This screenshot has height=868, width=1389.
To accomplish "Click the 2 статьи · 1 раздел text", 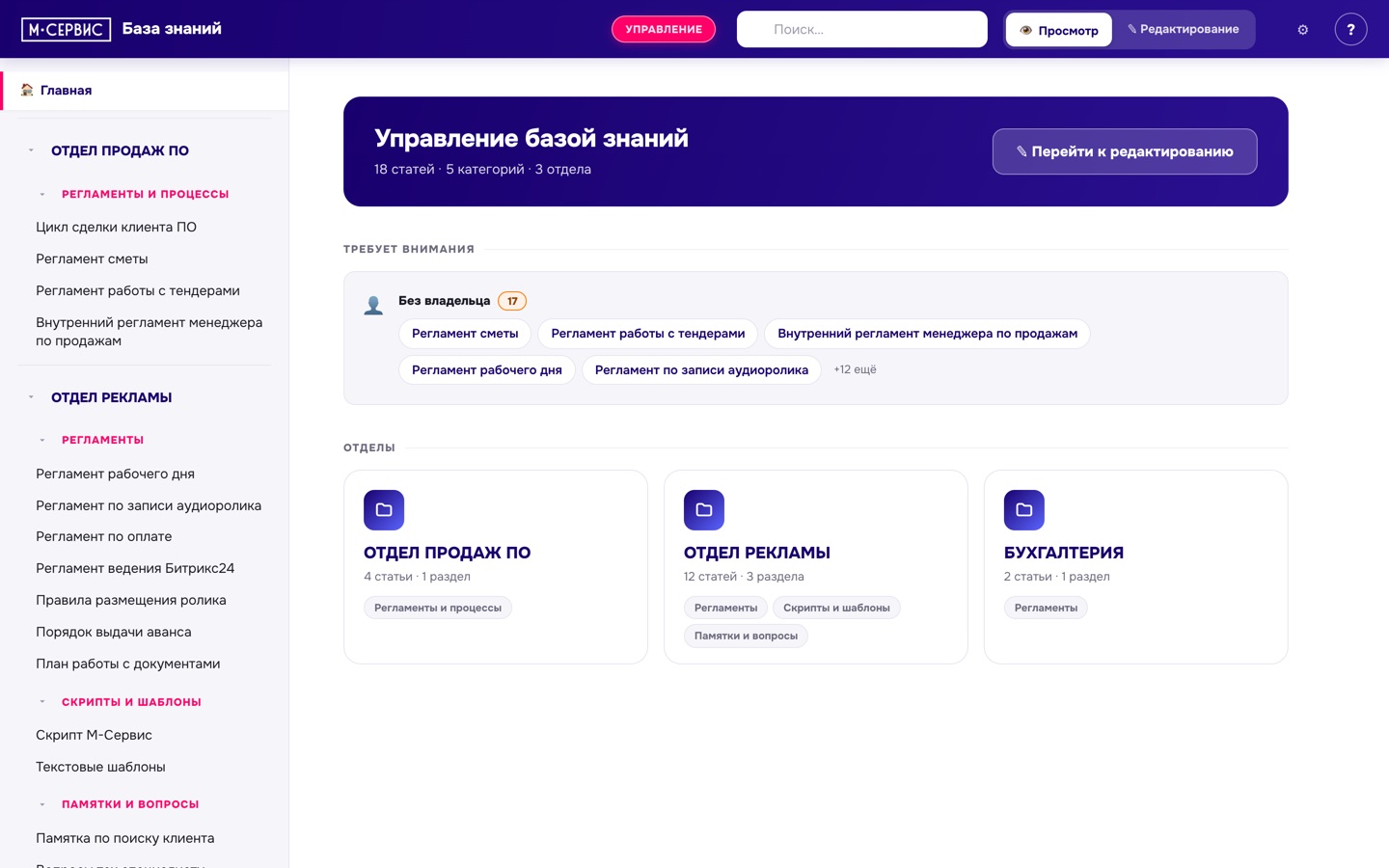I will point(1056,577).
